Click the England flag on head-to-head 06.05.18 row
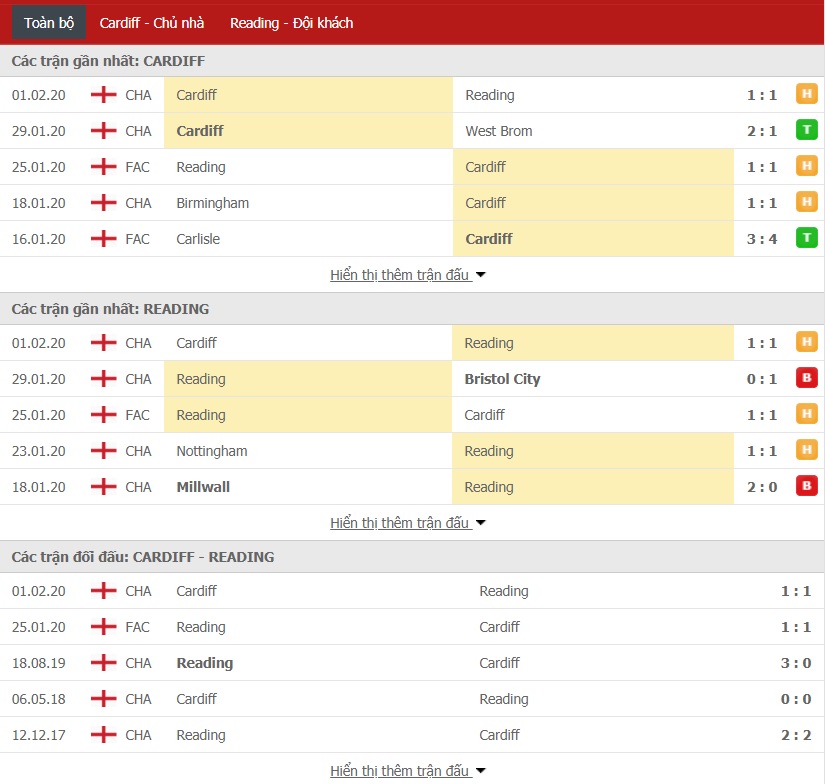 pyautogui.click(x=104, y=698)
